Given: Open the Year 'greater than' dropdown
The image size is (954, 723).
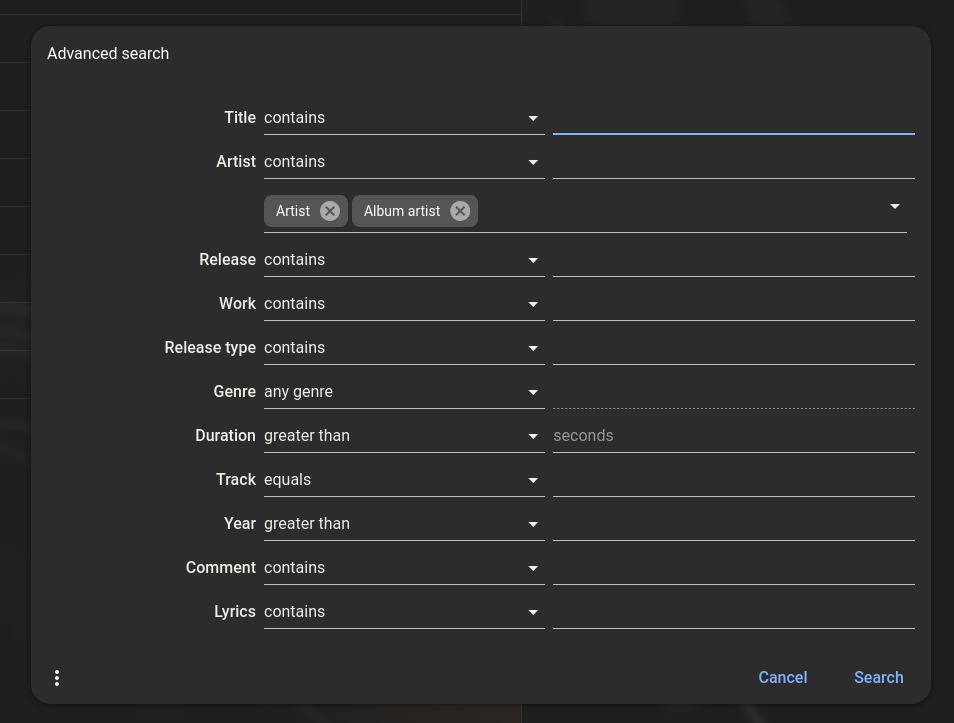Looking at the screenshot, I should [403, 524].
